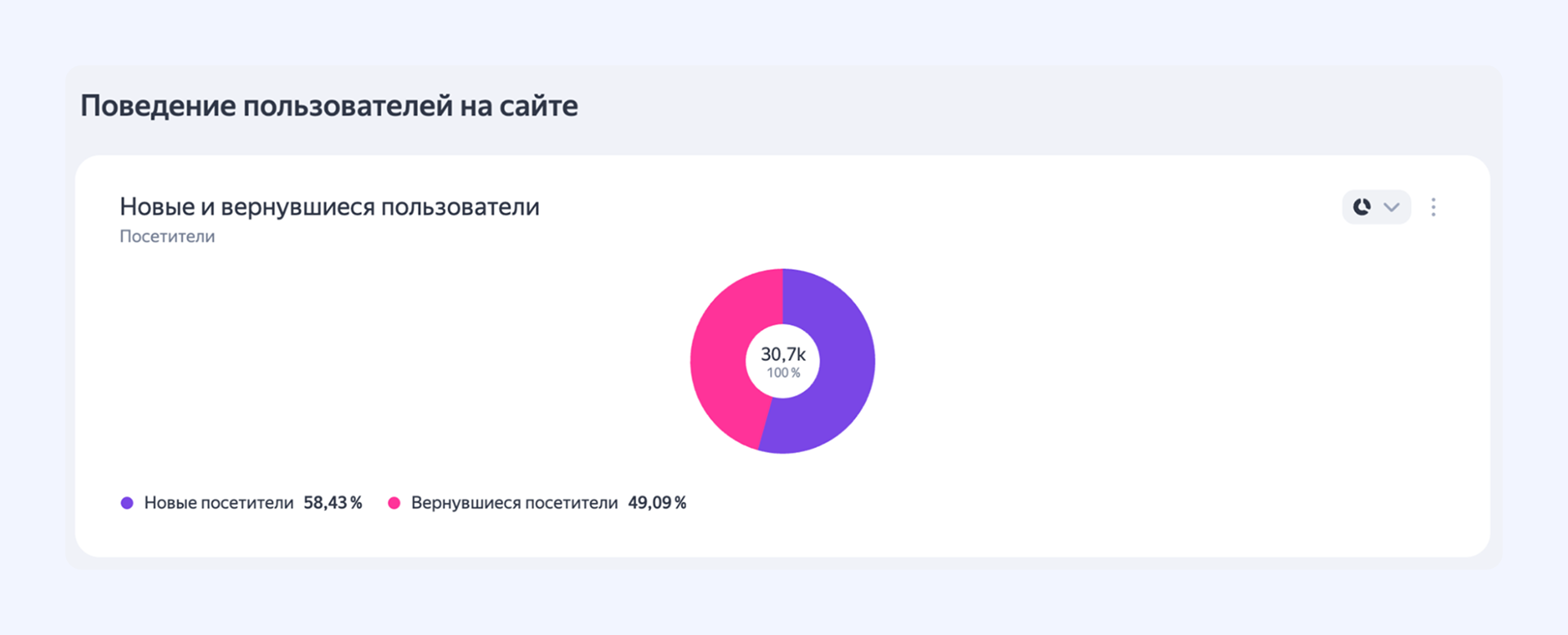Click the 49,09 % legend value

pyautogui.click(x=657, y=503)
